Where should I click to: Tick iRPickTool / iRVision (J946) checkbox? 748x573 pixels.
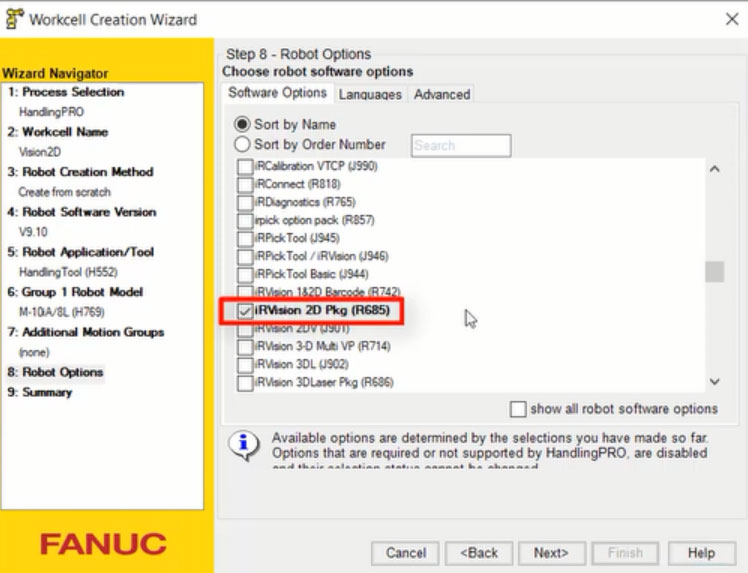pos(245,257)
